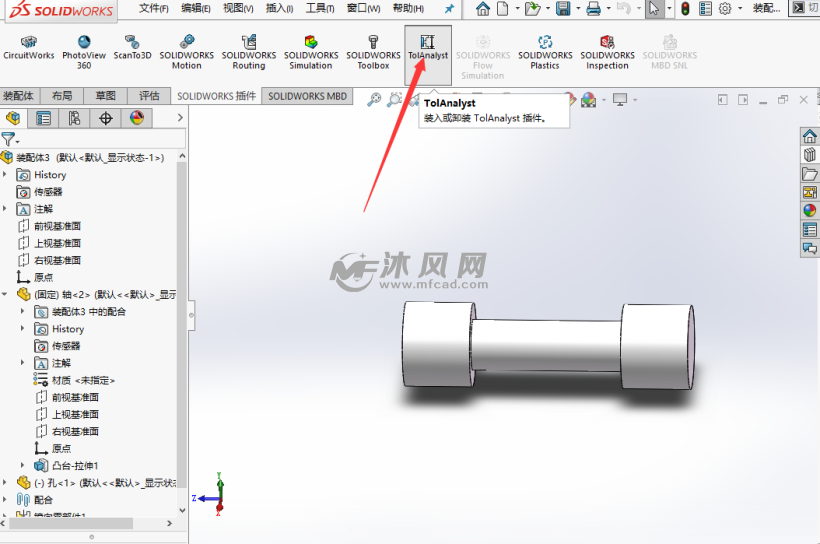Save the document with floppy icon
The image size is (820, 544).
click(563, 8)
